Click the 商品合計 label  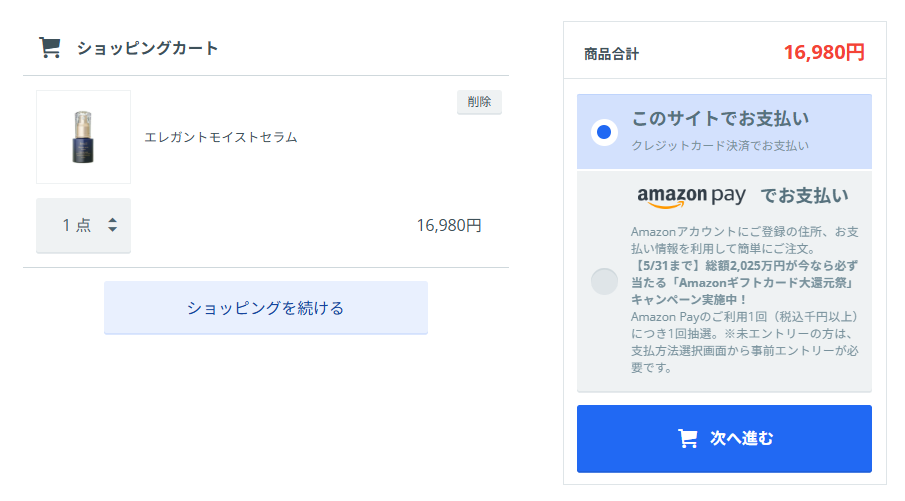click(611, 54)
